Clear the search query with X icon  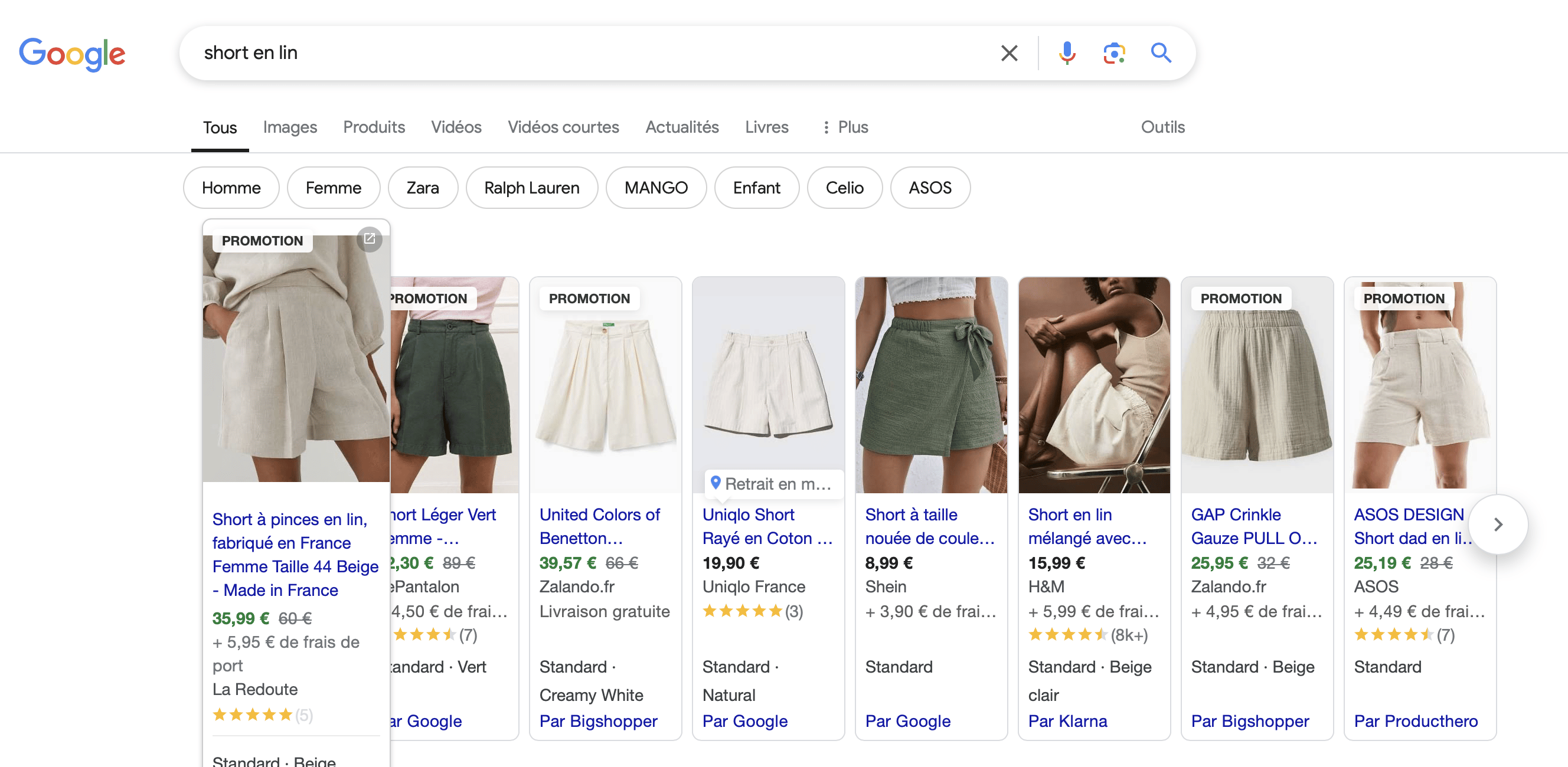(1009, 53)
